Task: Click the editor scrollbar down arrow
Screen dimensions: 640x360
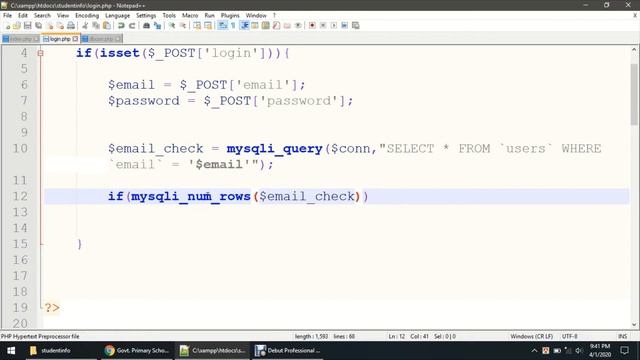Action: 634,325
